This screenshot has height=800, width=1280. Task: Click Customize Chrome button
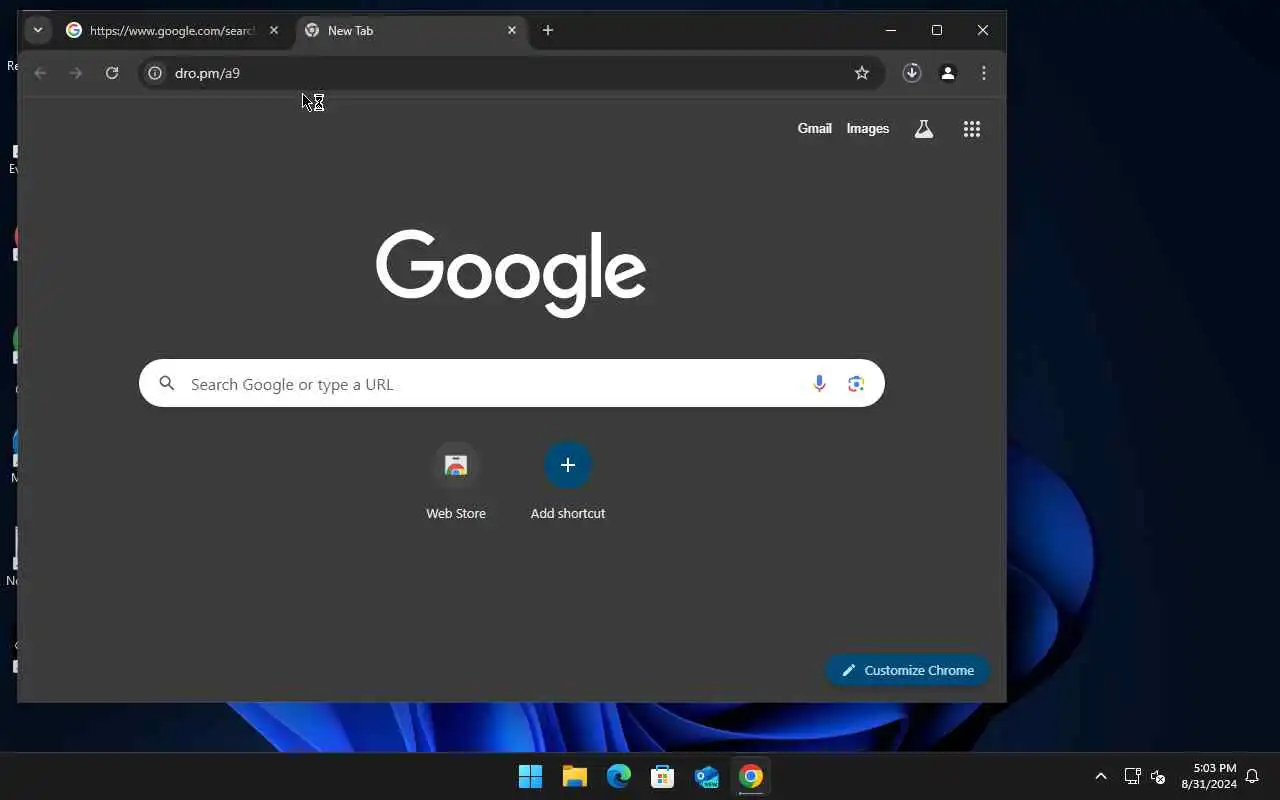point(908,670)
